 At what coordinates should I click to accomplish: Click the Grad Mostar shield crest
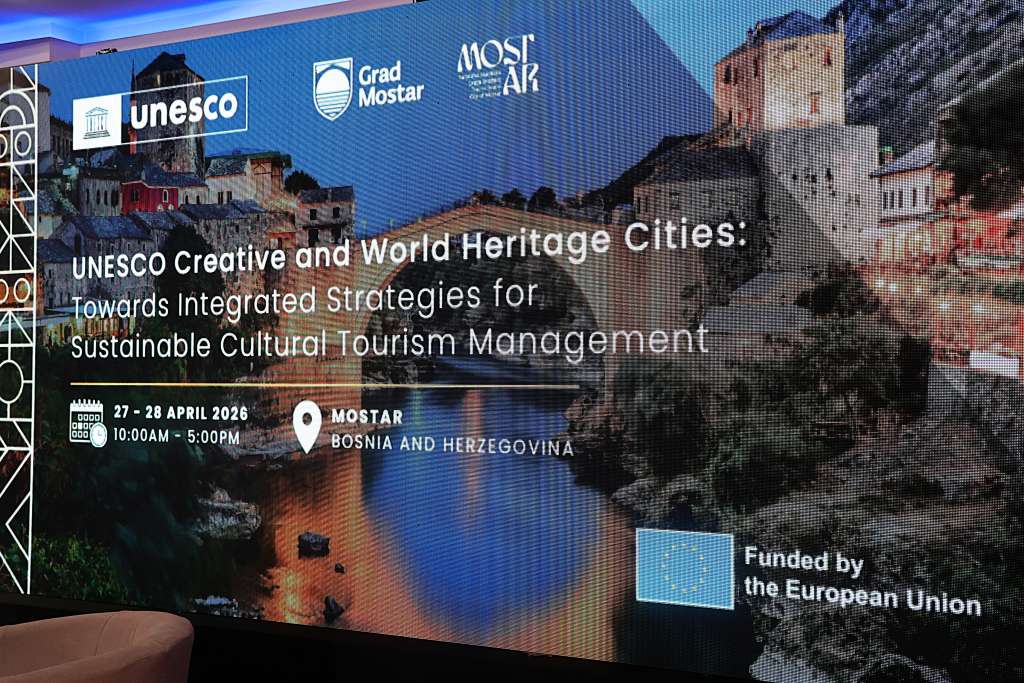332,89
